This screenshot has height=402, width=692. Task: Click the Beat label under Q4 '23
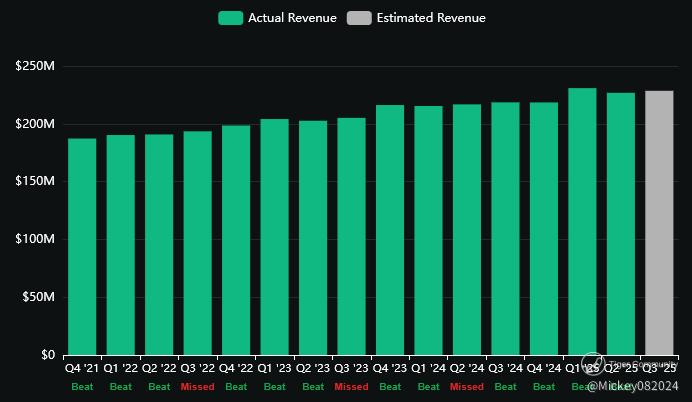click(x=390, y=387)
